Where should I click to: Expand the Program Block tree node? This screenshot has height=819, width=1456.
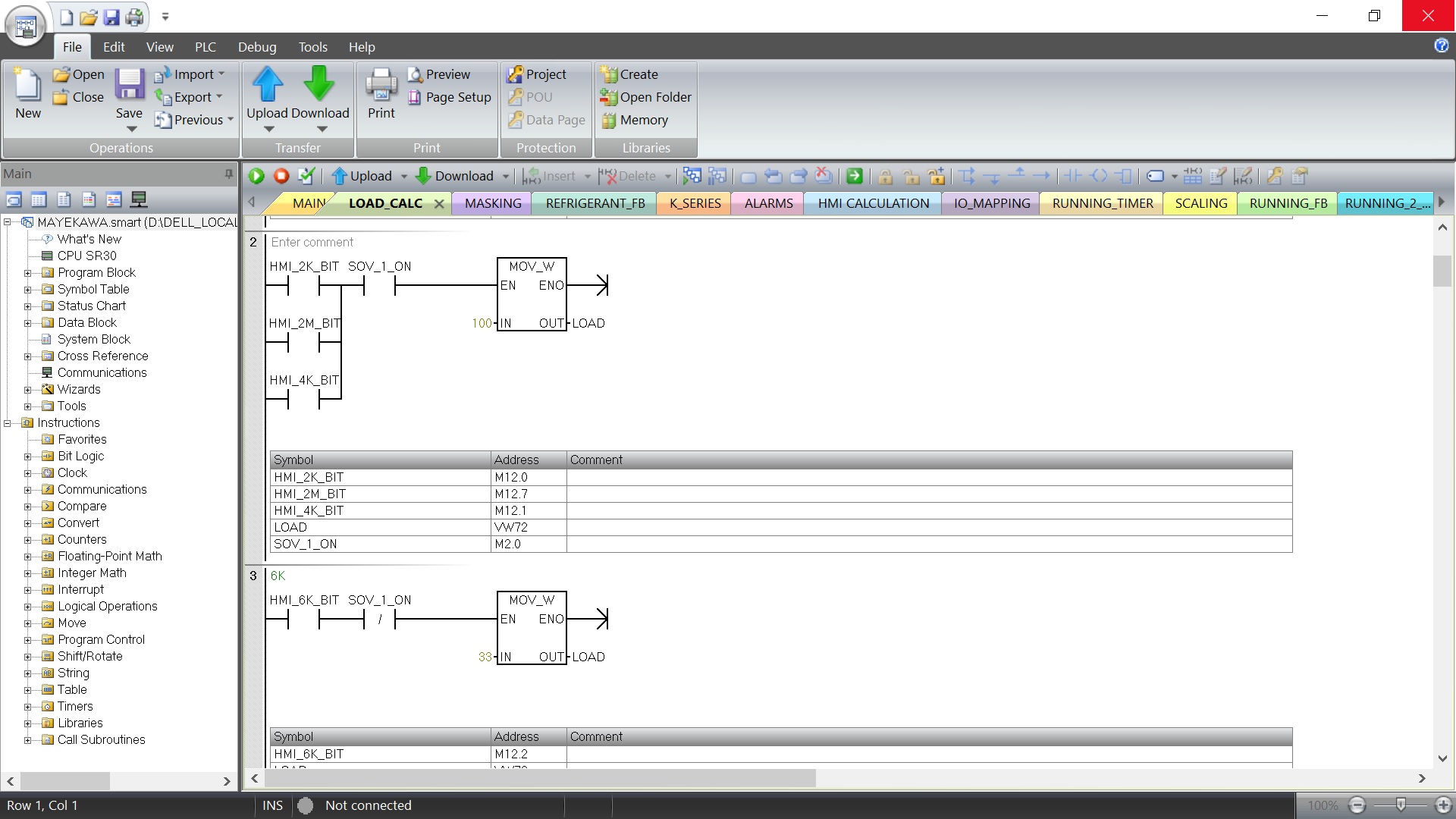28,273
